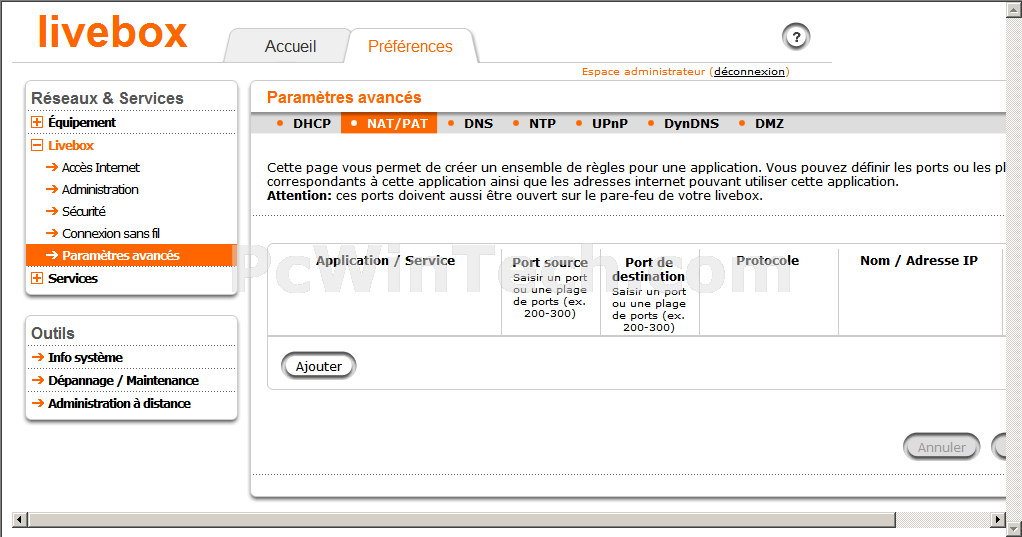
Task: Click the Nom / Adresse IP header
Action: click(x=919, y=261)
